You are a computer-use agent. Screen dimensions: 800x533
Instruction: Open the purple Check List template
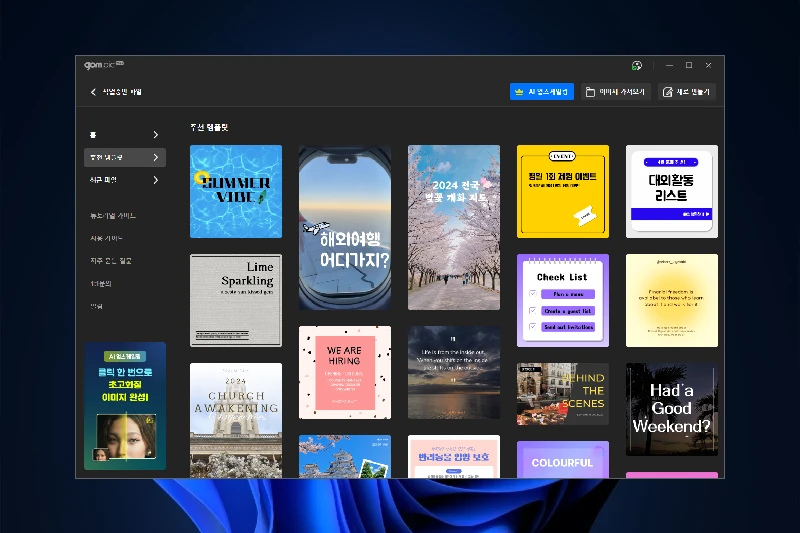[x=563, y=300]
